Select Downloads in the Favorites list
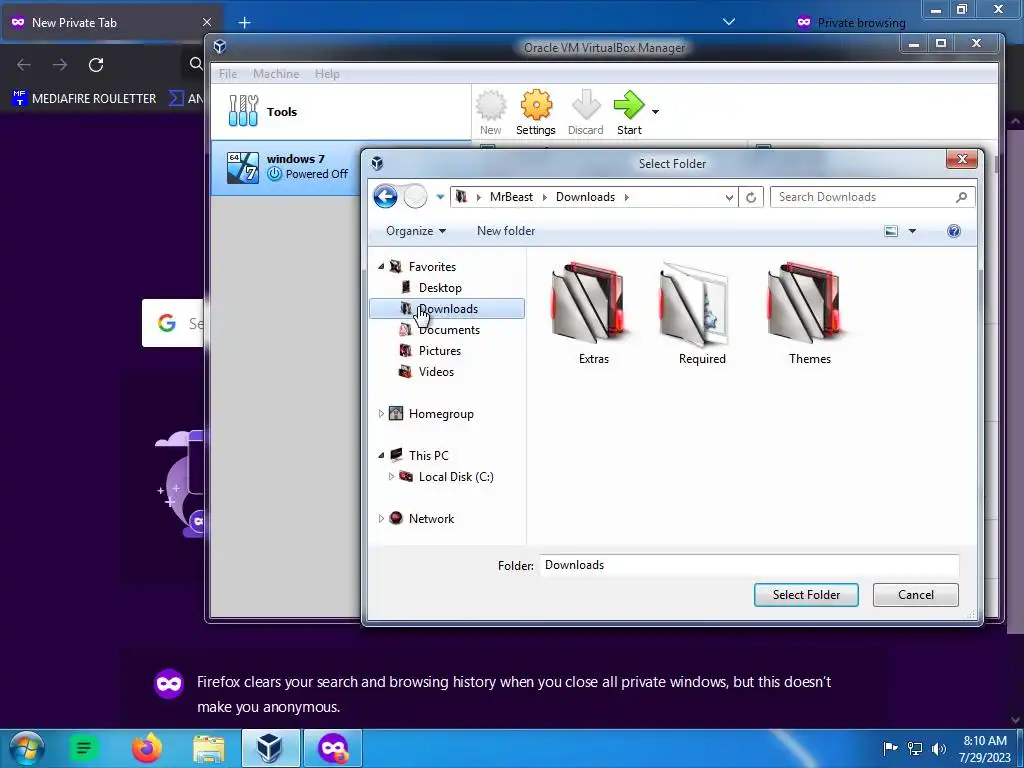 tap(447, 309)
